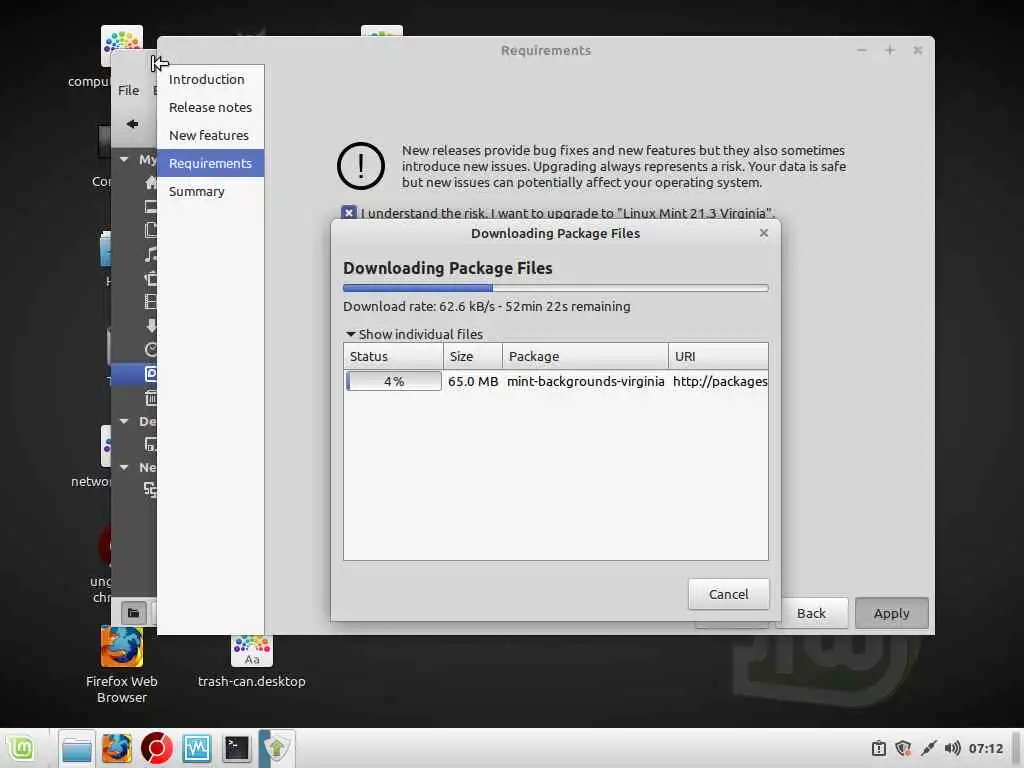Select the trash-can.desktop icon on desktop
The image size is (1024, 768).
coord(251,661)
